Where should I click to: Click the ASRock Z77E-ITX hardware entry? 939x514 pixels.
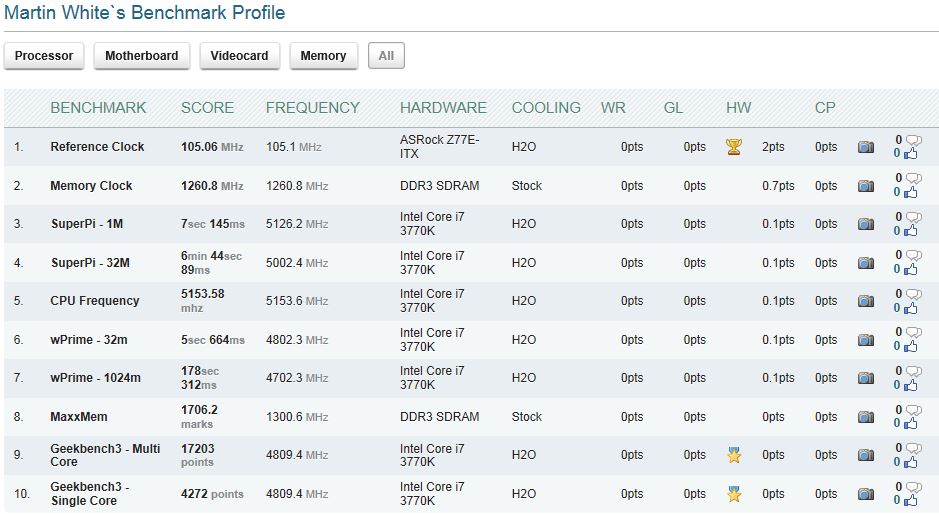440,147
